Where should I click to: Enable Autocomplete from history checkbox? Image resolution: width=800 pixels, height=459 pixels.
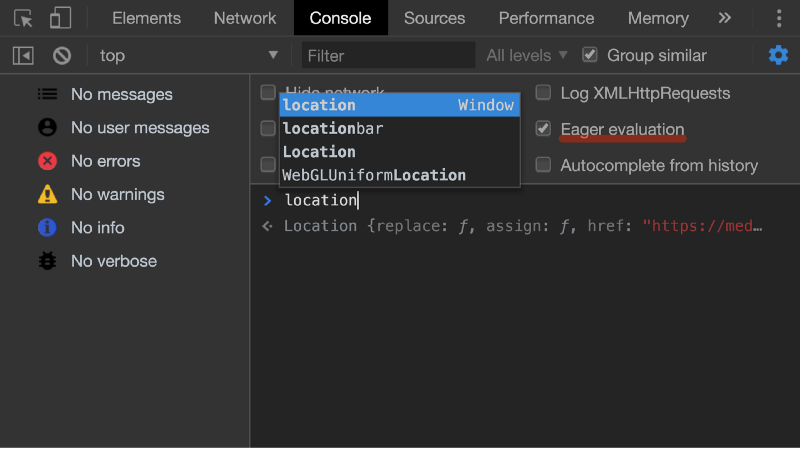click(543, 164)
